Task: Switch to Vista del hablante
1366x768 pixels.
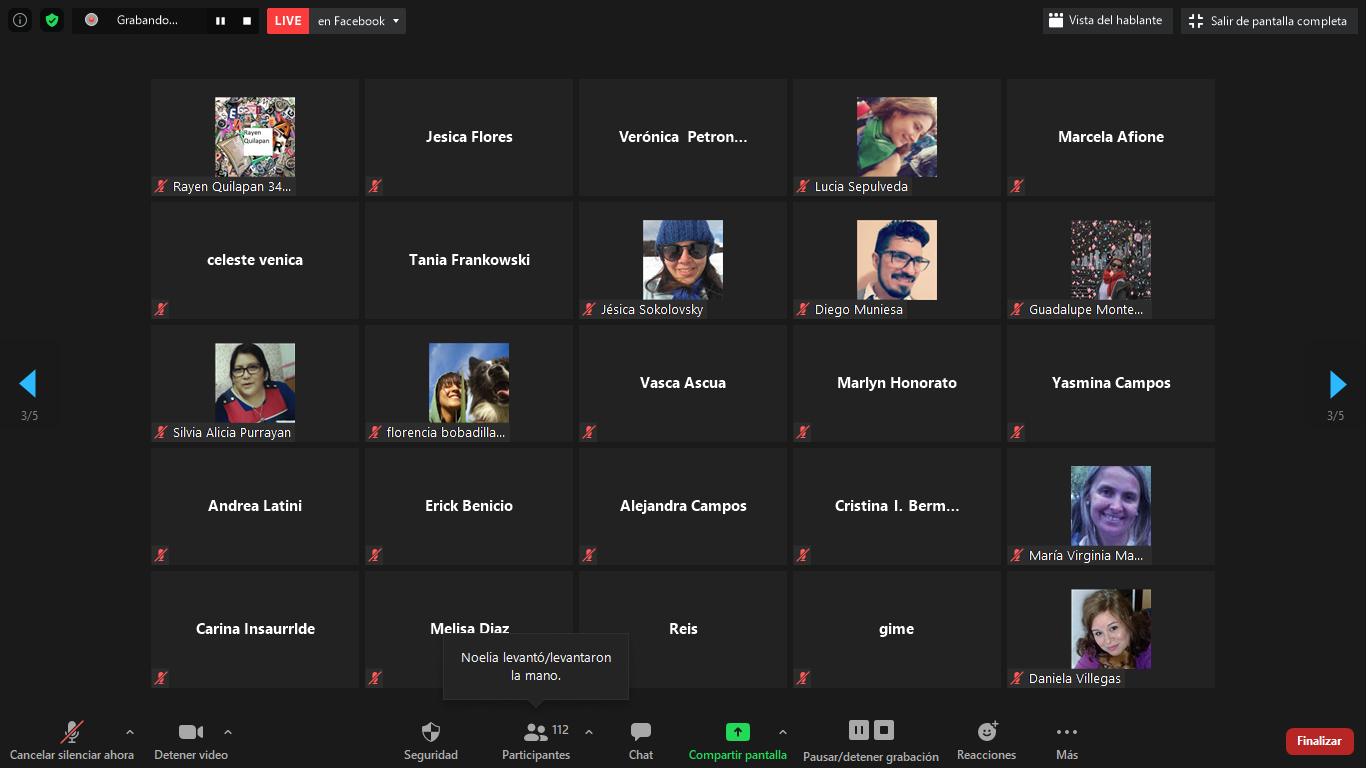Action: click(1107, 21)
